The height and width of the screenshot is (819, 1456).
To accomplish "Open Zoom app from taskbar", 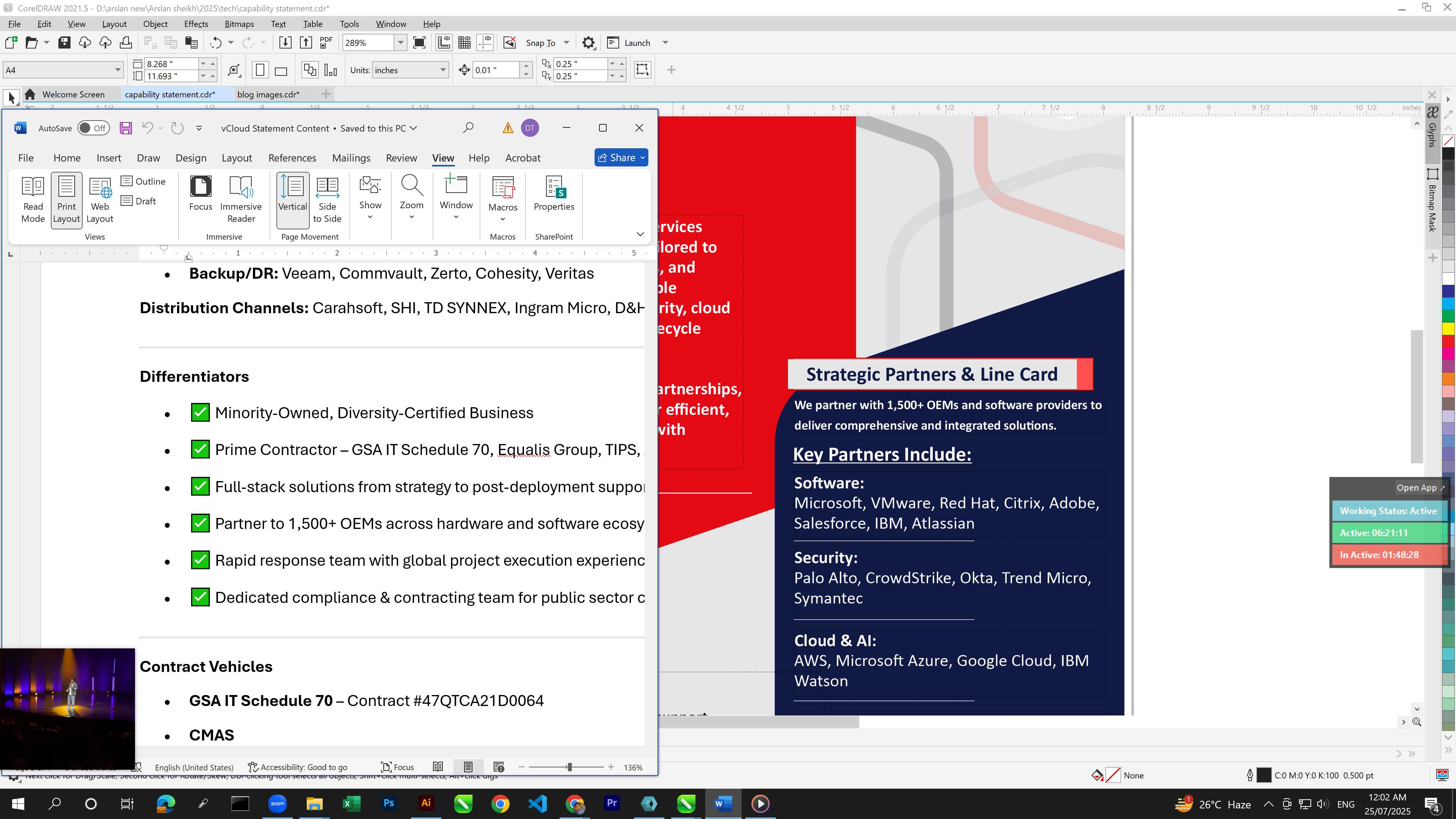I will point(277,803).
